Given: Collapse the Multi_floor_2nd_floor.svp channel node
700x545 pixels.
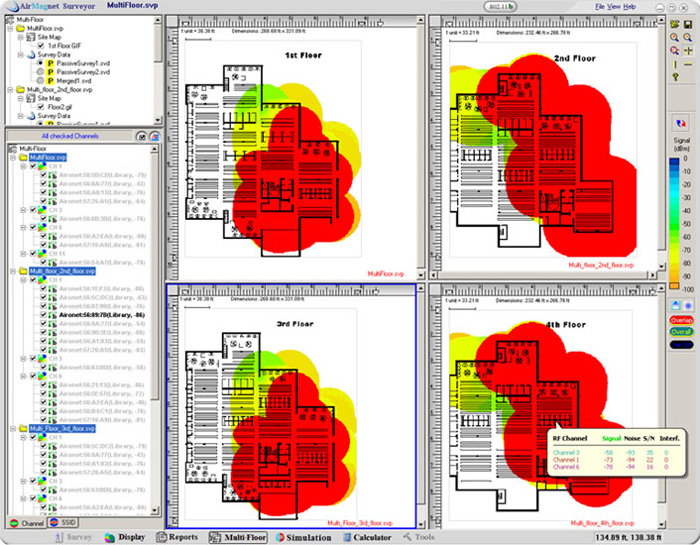Looking at the screenshot, I should click(x=11, y=270).
